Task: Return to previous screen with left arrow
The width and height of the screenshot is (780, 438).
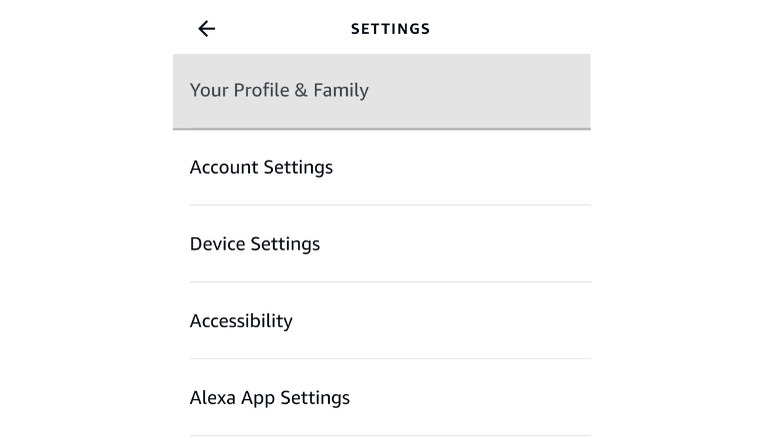Action: 207,29
